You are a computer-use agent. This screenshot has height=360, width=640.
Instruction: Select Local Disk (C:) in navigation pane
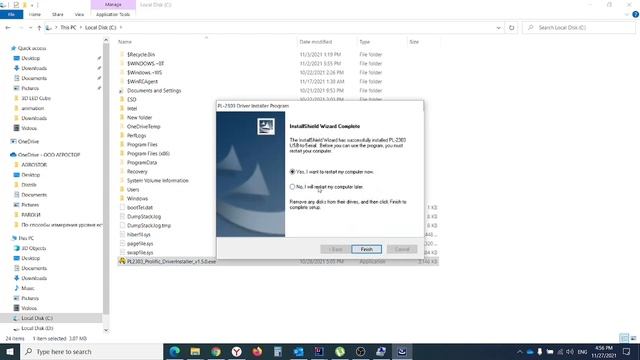click(37, 318)
